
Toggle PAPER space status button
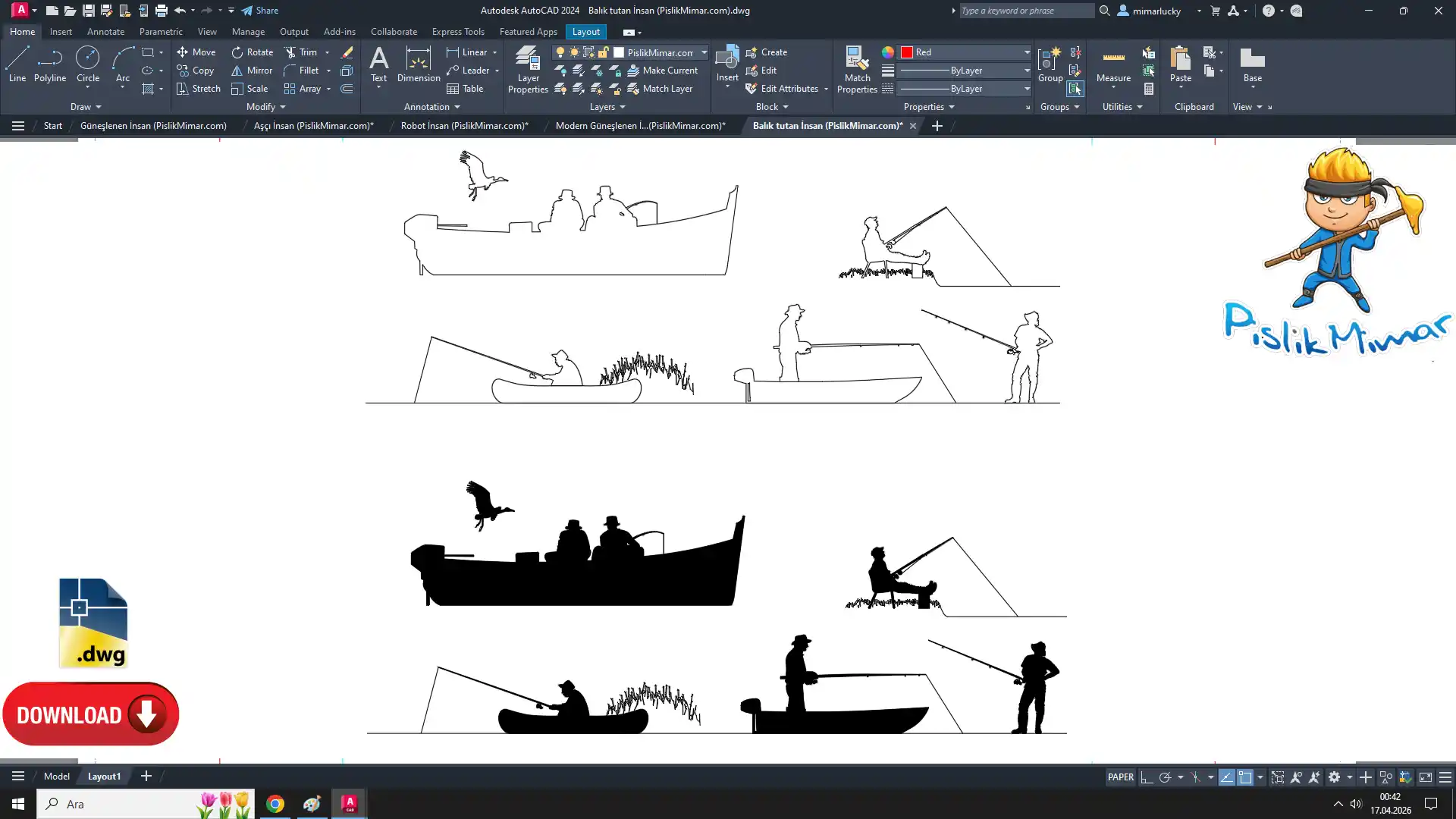pyautogui.click(x=1120, y=777)
